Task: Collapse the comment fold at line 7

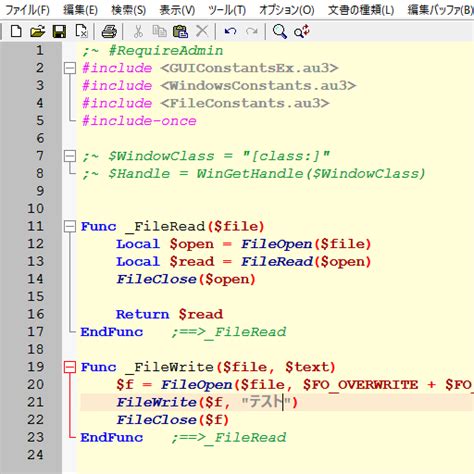Action: (69, 156)
